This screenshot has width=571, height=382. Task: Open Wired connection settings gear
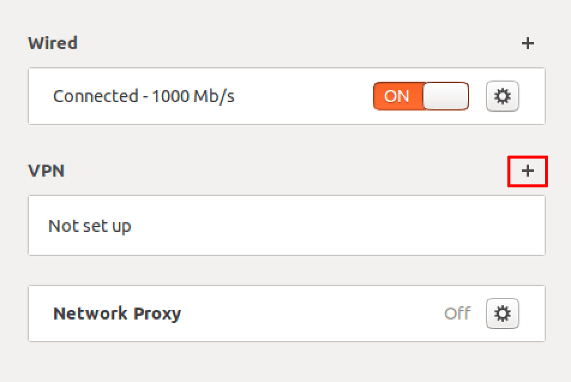click(502, 96)
